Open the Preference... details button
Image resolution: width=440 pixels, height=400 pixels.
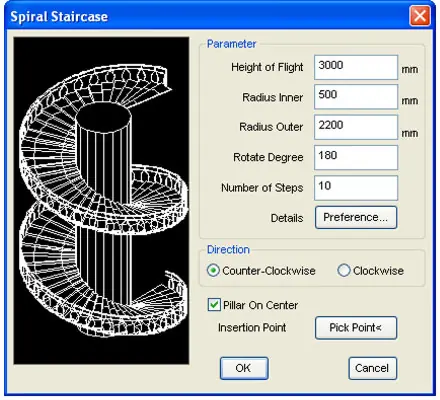coord(356,217)
